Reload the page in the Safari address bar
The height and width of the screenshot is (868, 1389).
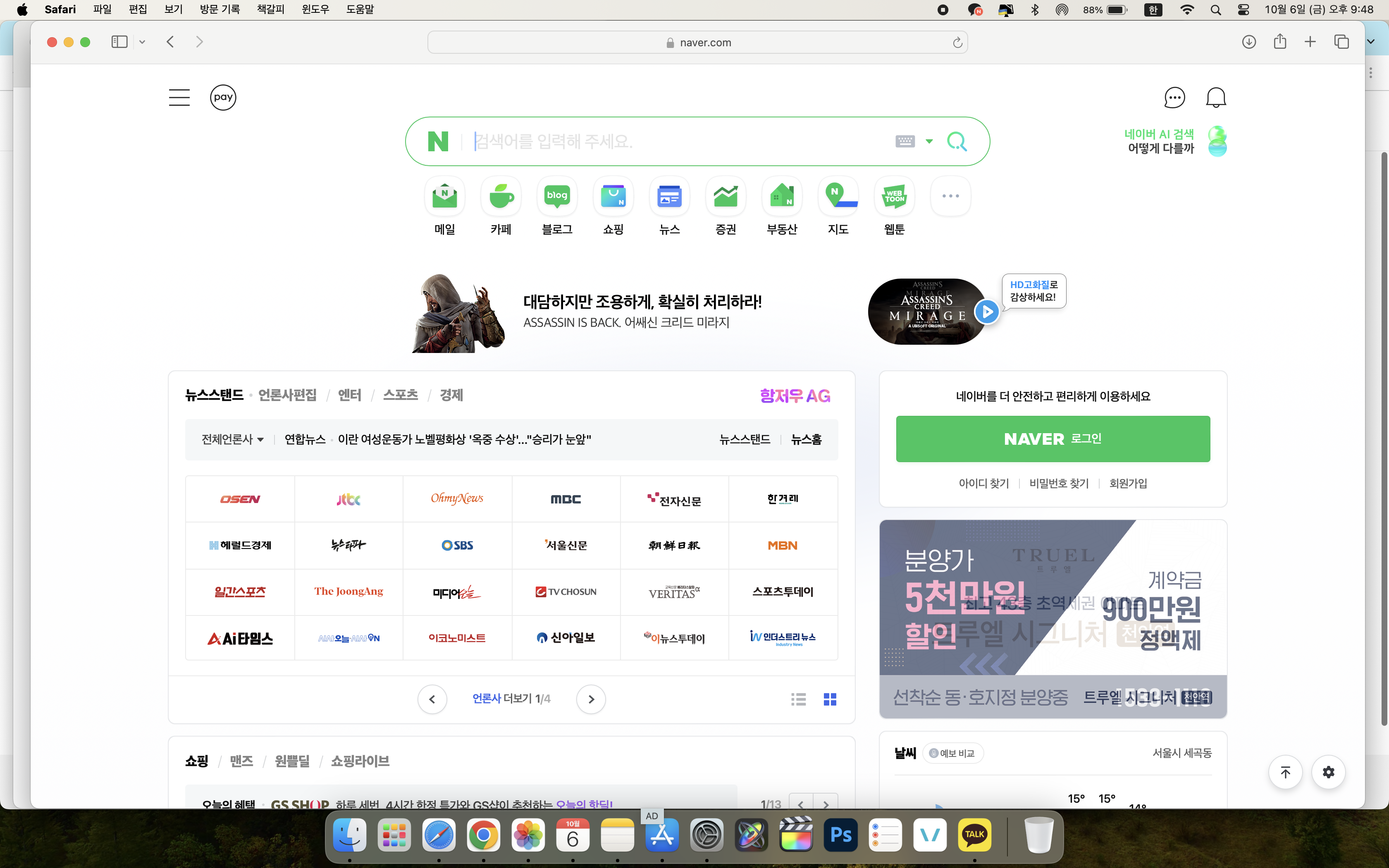click(957, 43)
